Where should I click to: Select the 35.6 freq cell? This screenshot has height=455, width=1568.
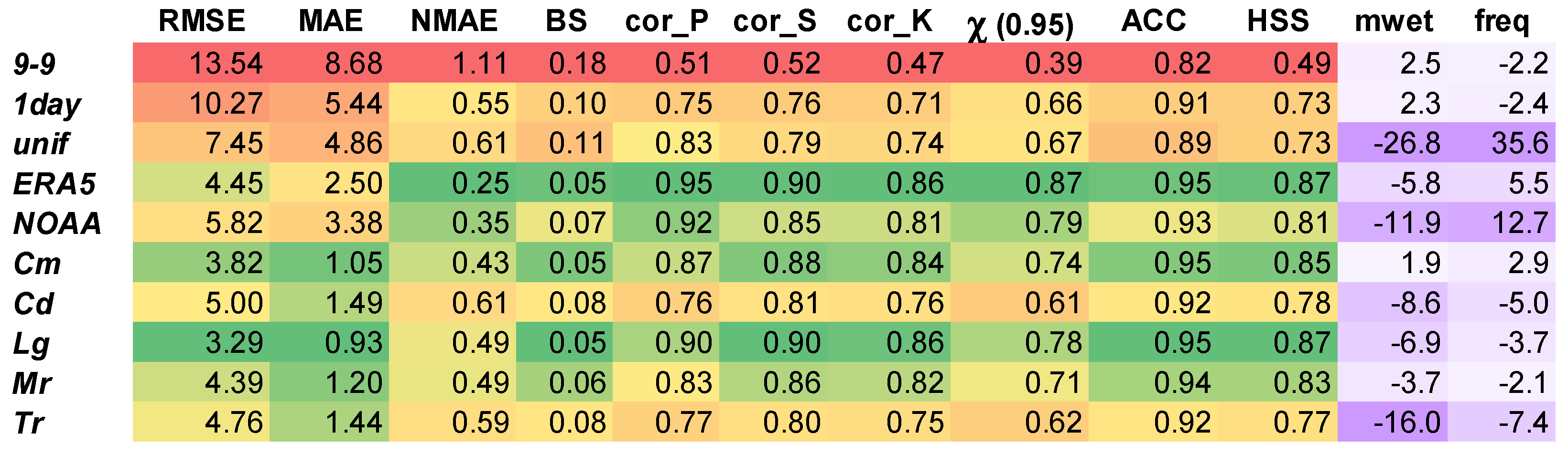pyautogui.click(x=1519, y=144)
